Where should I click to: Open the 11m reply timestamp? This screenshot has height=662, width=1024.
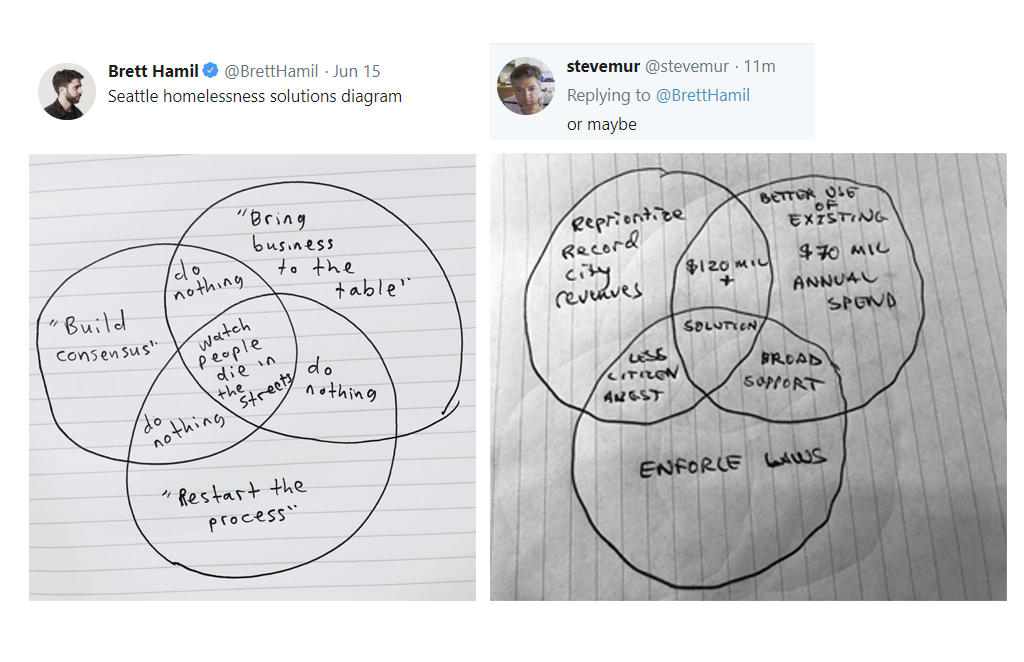(x=760, y=67)
